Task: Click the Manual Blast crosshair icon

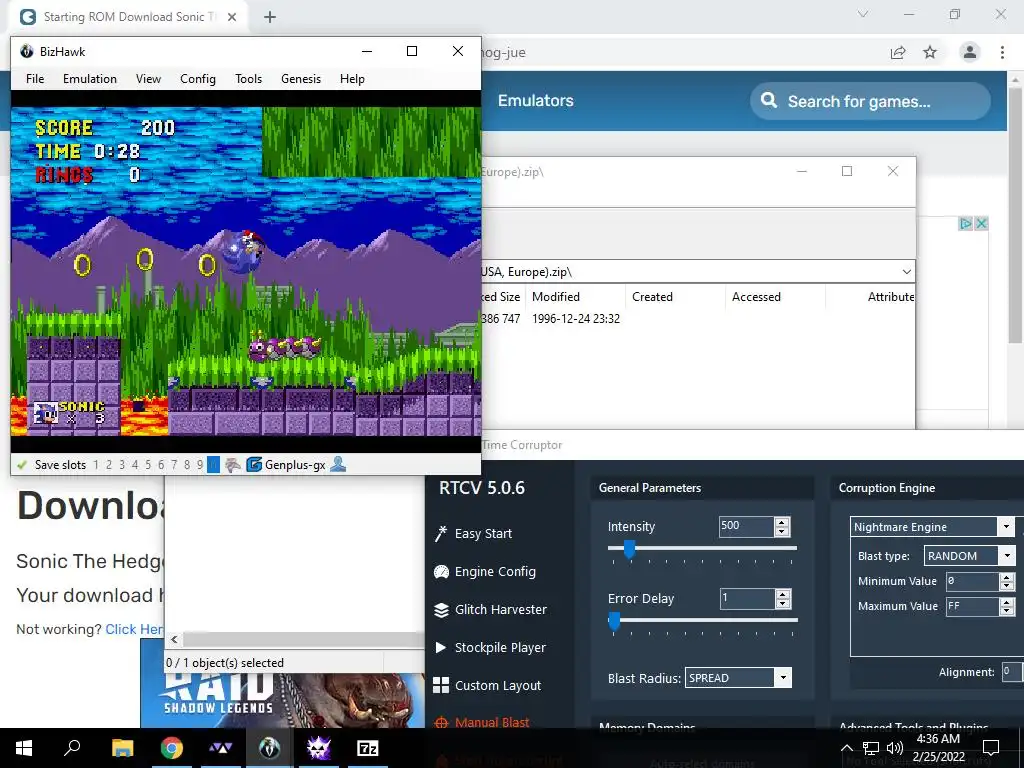Action: tap(441, 722)
